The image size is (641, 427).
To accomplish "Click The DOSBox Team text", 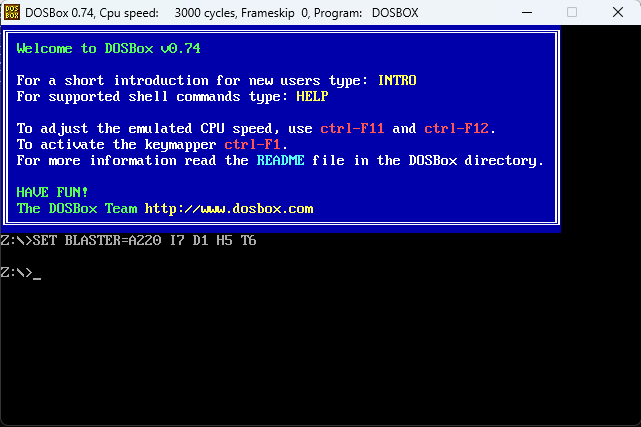I will (77, 208).
